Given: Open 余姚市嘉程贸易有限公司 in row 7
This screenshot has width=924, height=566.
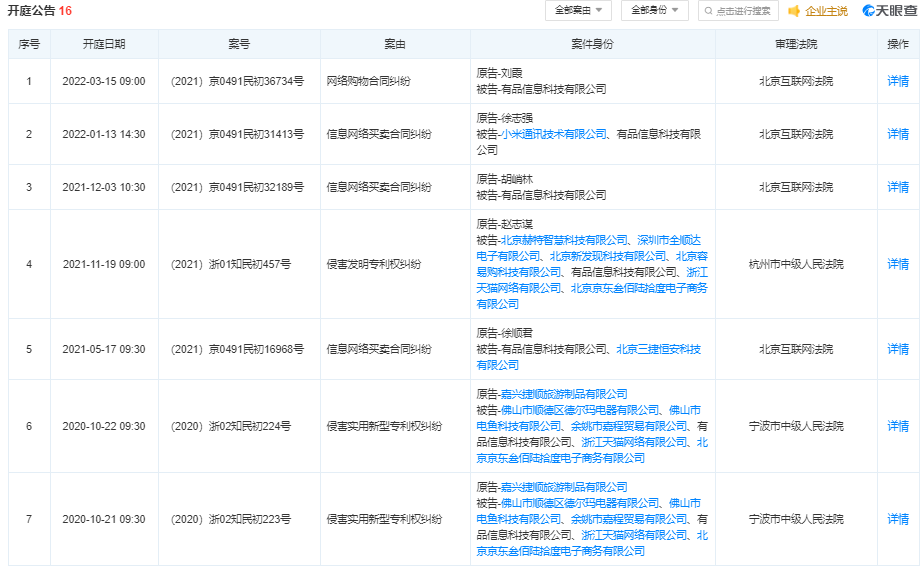Looking at the screenshot, I should pyautogui.click(x=629, y=519).
